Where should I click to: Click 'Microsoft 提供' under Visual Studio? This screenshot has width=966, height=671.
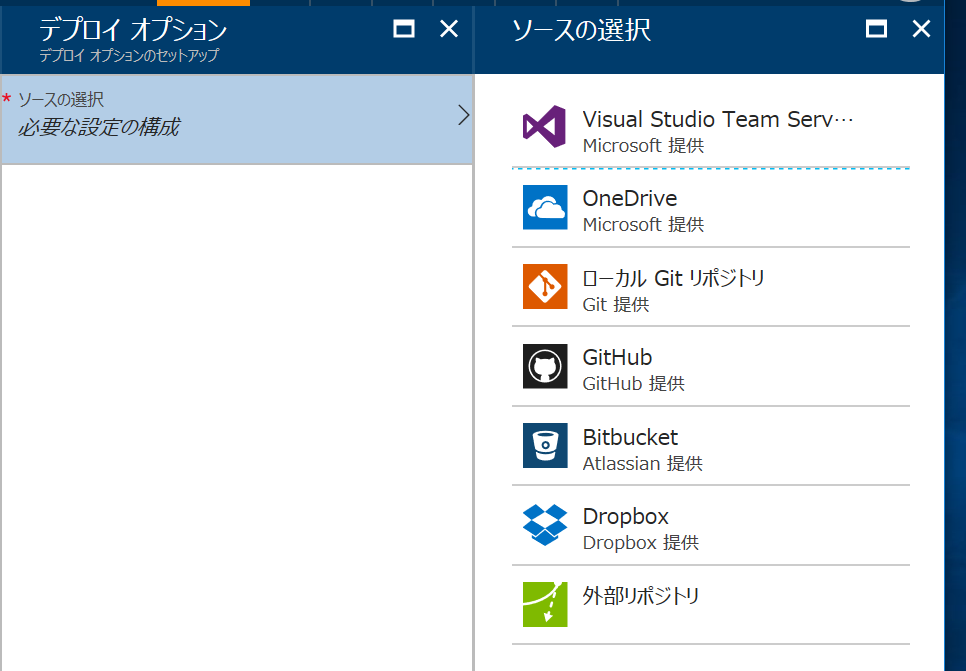(643, 145)
